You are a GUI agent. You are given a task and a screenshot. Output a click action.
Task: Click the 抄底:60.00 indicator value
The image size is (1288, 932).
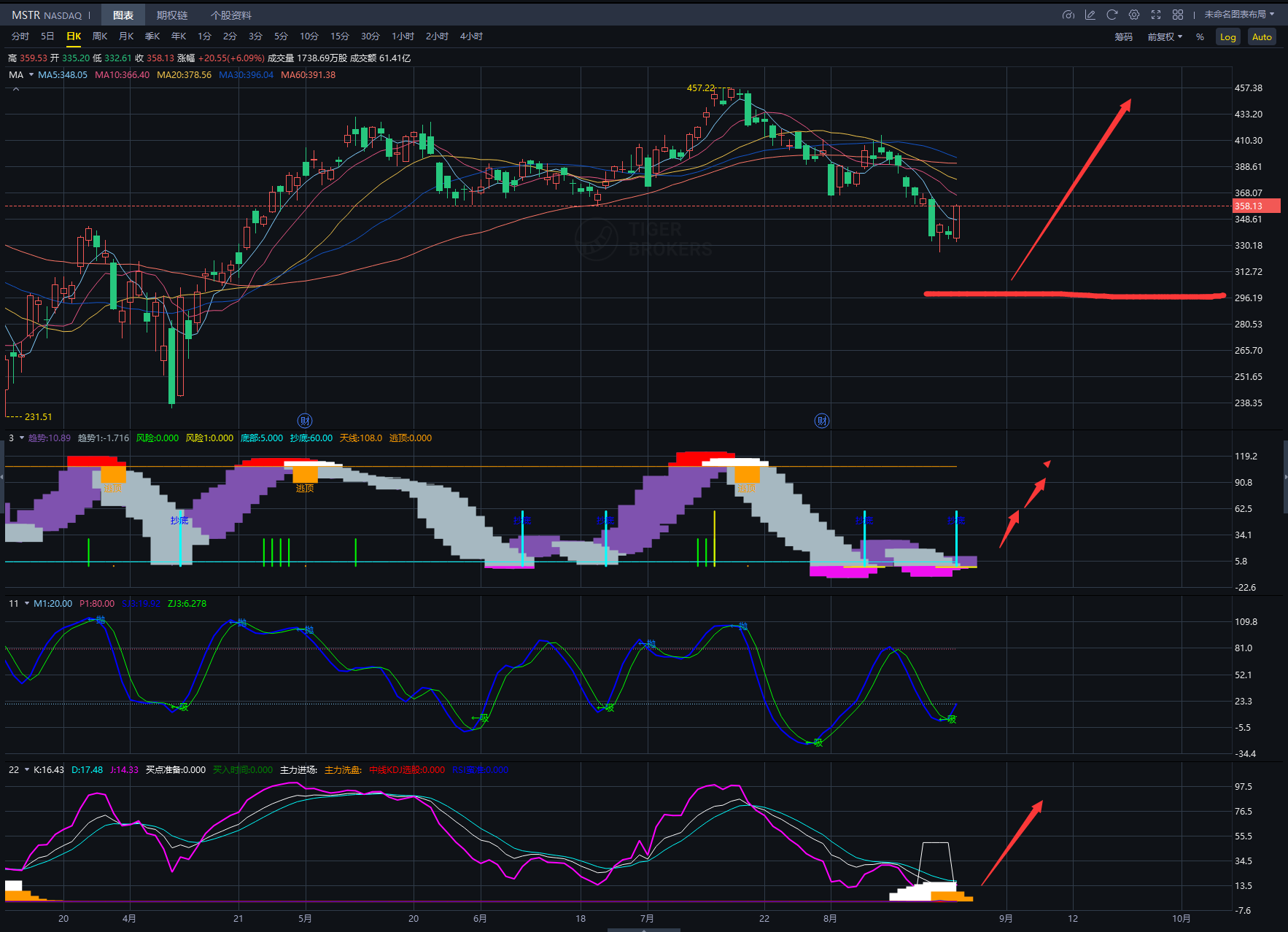[311, 438]
